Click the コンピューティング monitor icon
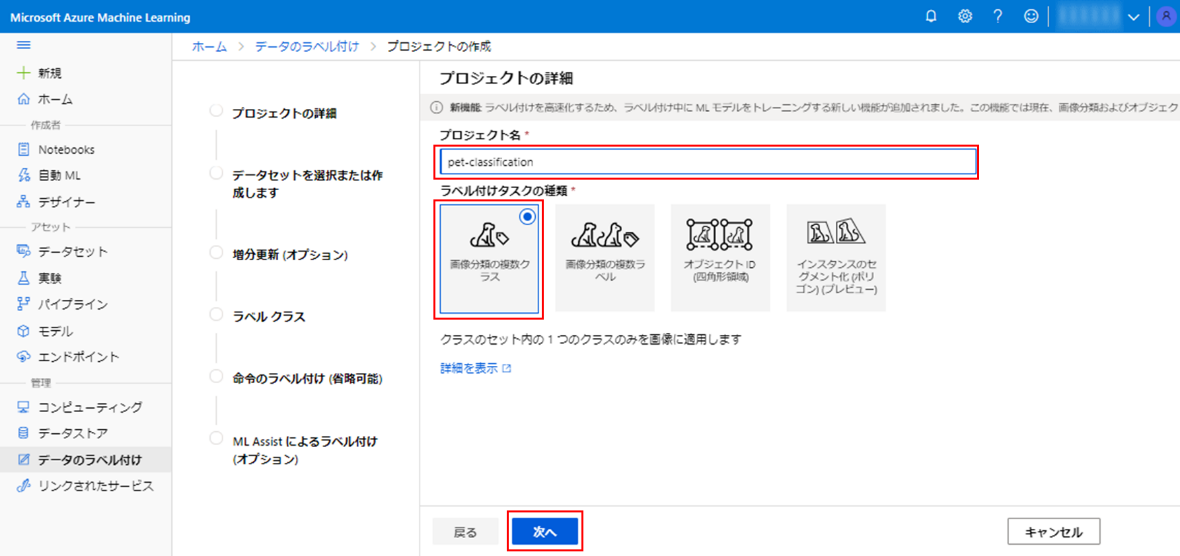The height and width of the screenshot is (556, 1180). point(23,407)
